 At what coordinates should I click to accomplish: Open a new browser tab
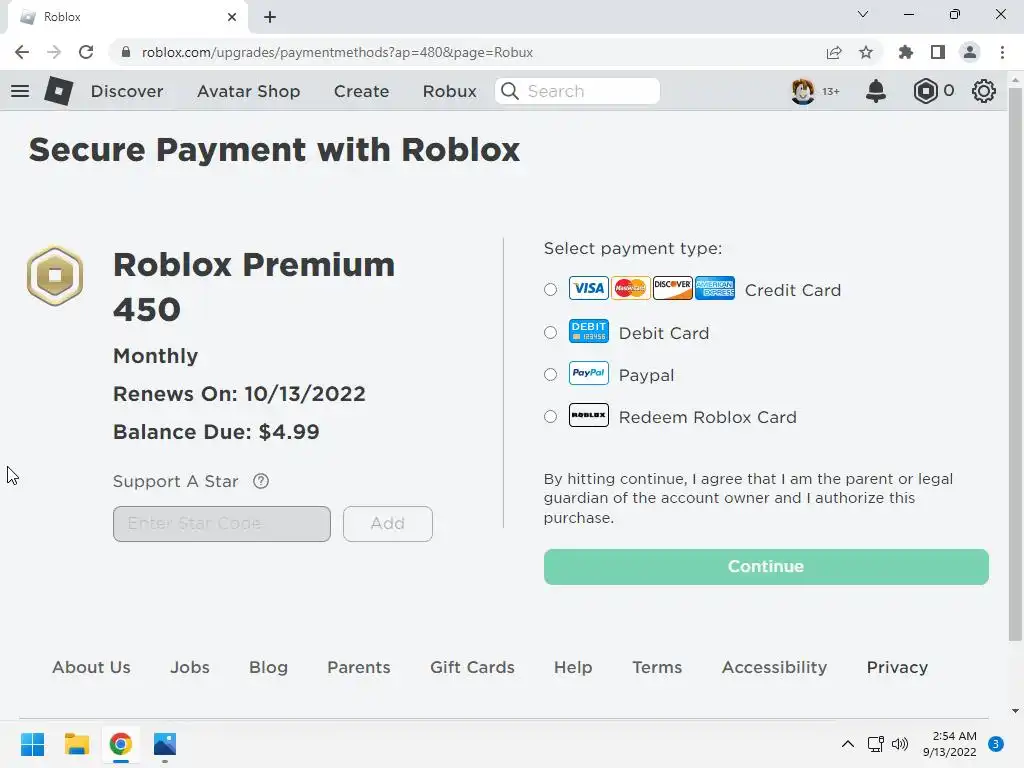pos(270,17)
